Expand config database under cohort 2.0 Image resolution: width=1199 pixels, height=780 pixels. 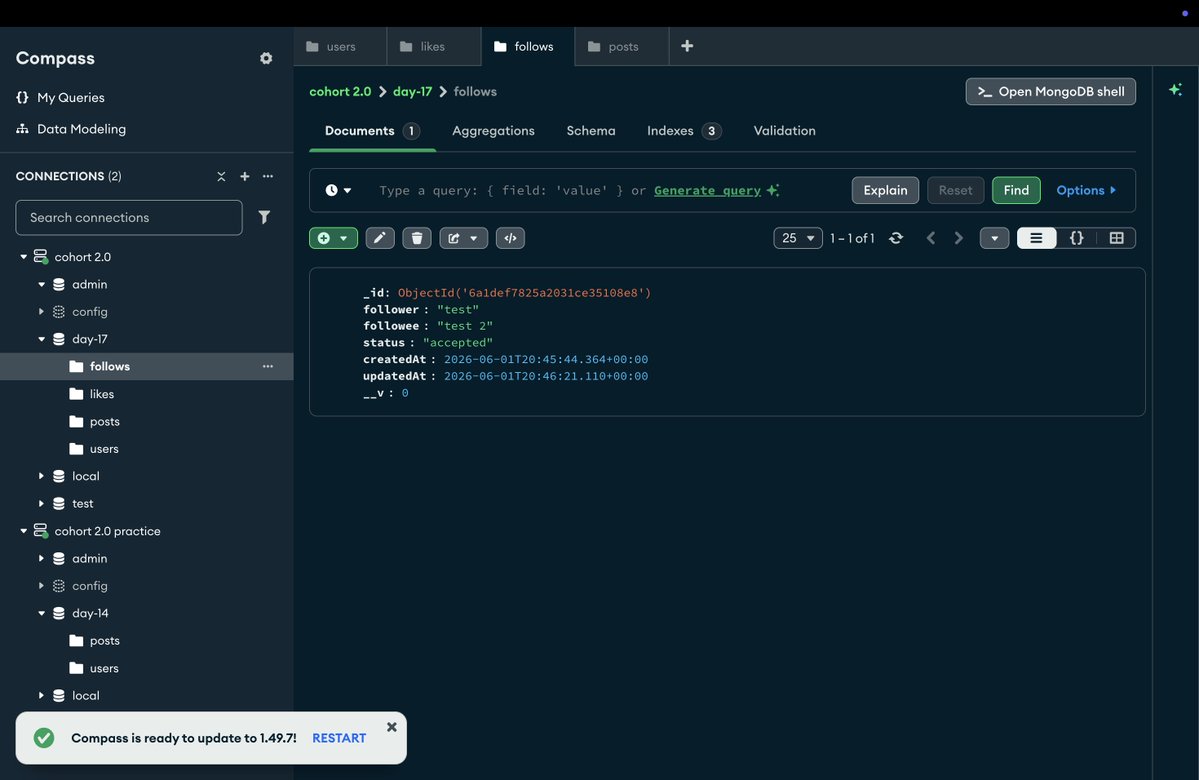tap(41, 312)
